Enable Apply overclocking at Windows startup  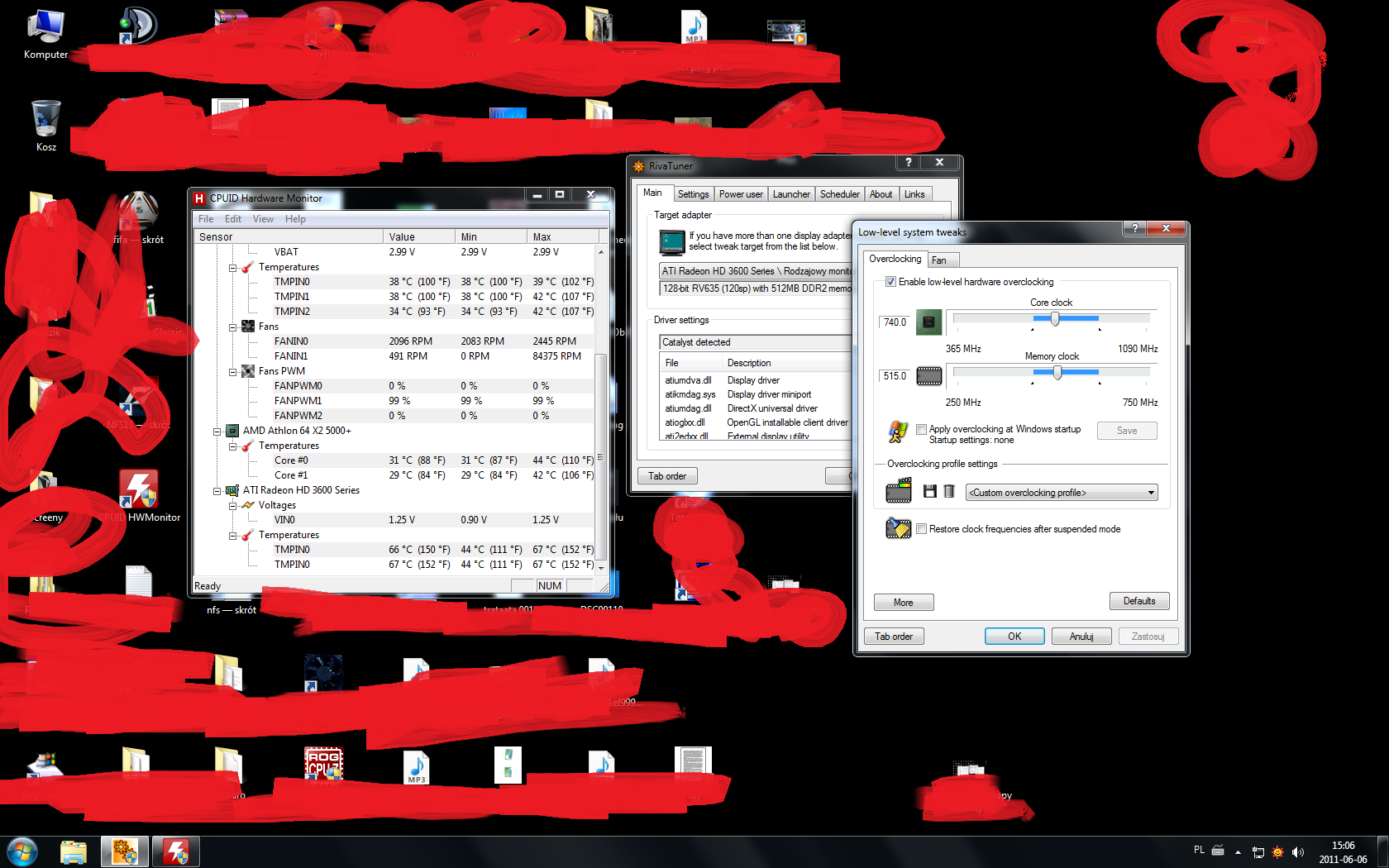coord(922,429)
